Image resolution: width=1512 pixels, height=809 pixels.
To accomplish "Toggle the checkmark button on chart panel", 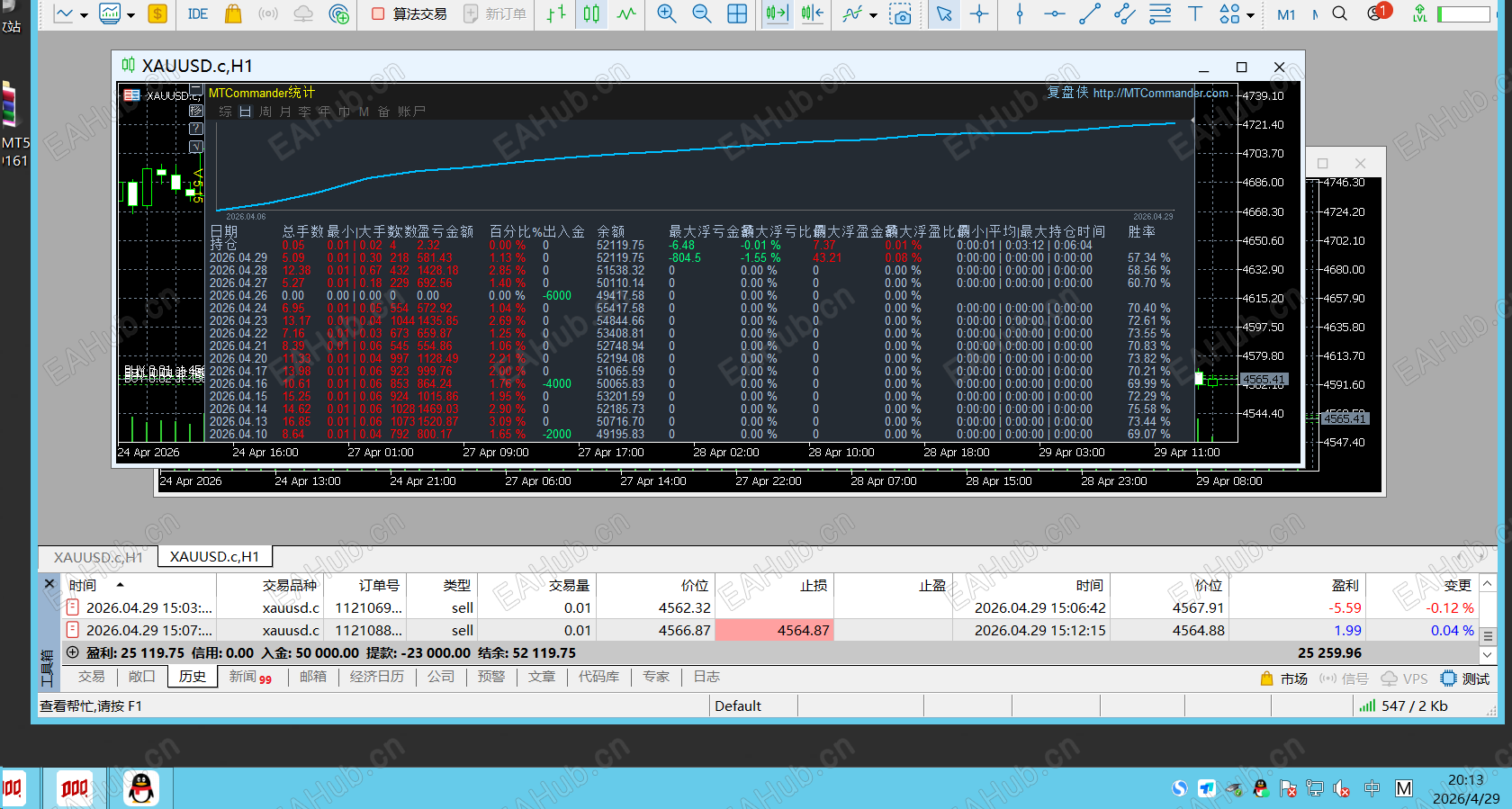I will tap(196, 147).
